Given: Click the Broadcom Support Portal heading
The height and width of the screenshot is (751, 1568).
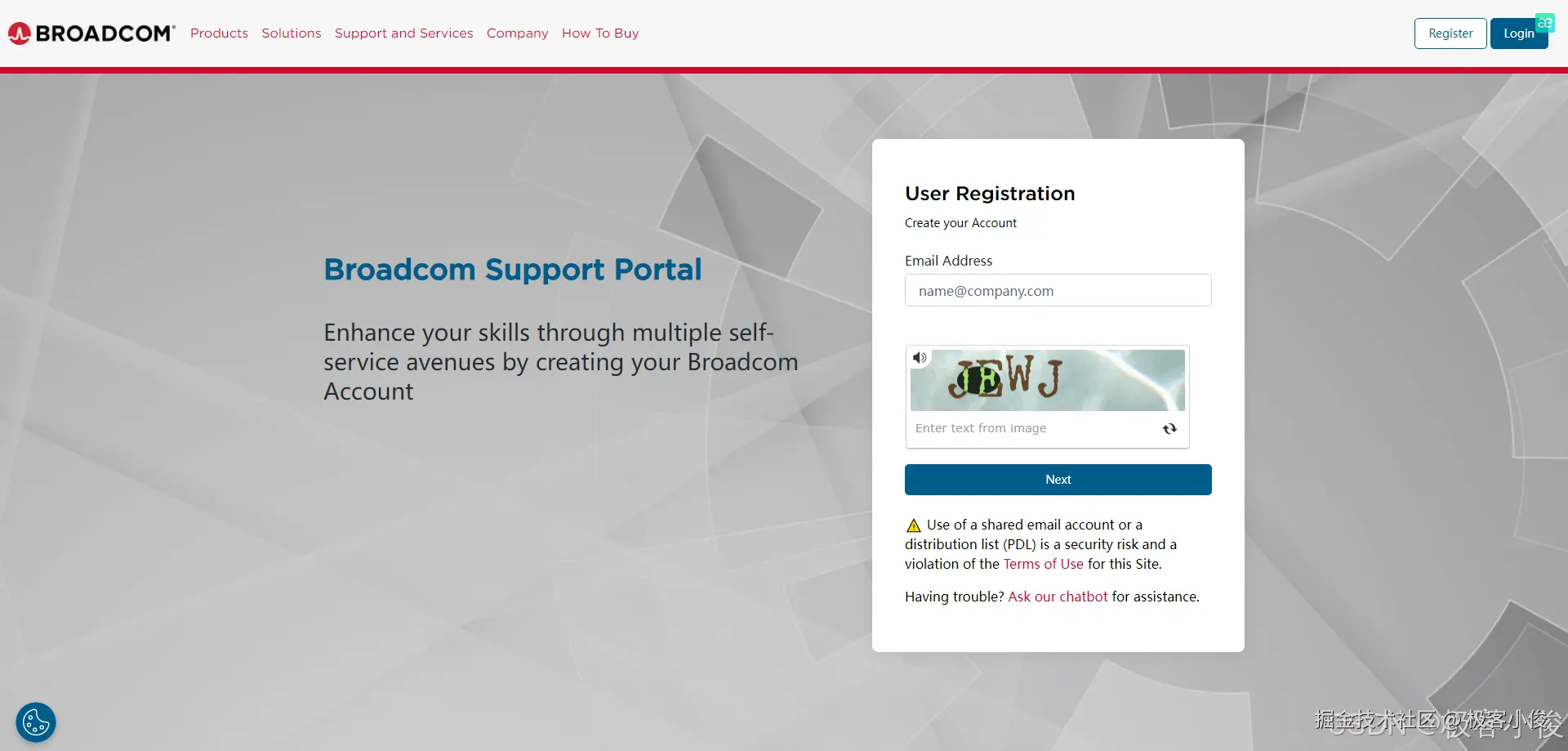Looking at the screenshot, I should pyautogui.click(x=512, y=270).
